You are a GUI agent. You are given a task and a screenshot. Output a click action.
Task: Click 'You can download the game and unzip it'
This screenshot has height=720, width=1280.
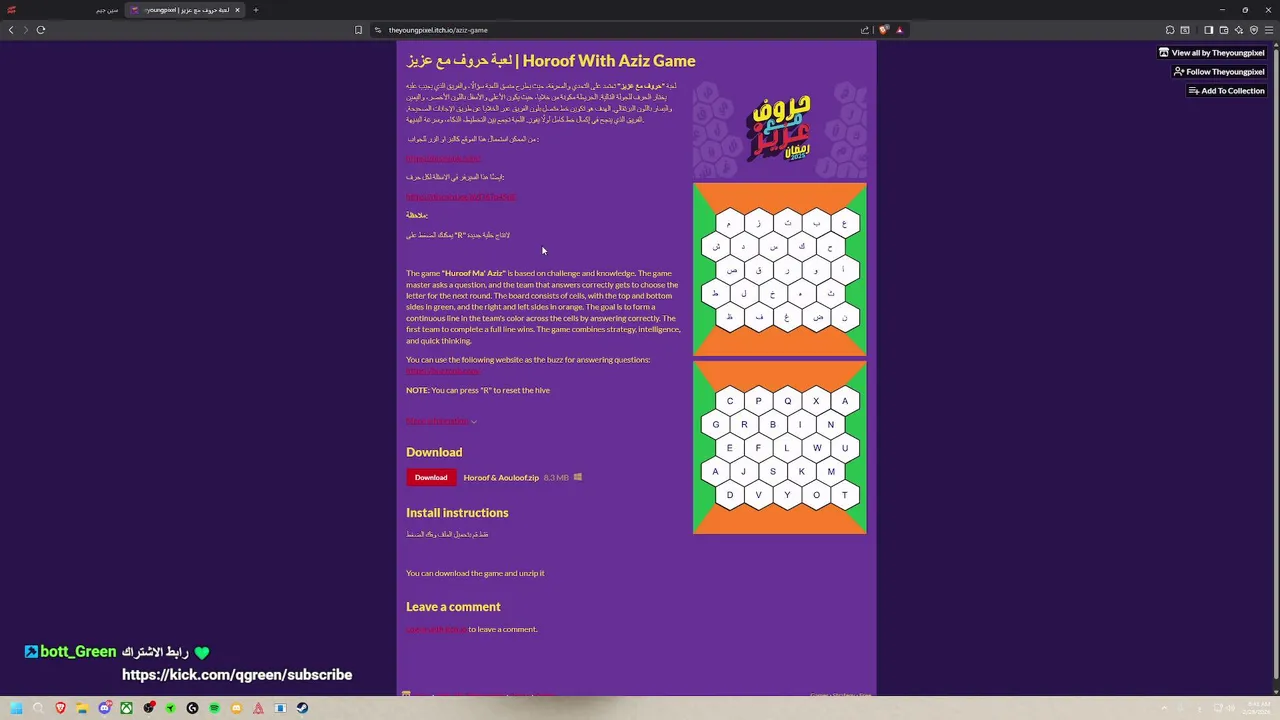point(475,573)
